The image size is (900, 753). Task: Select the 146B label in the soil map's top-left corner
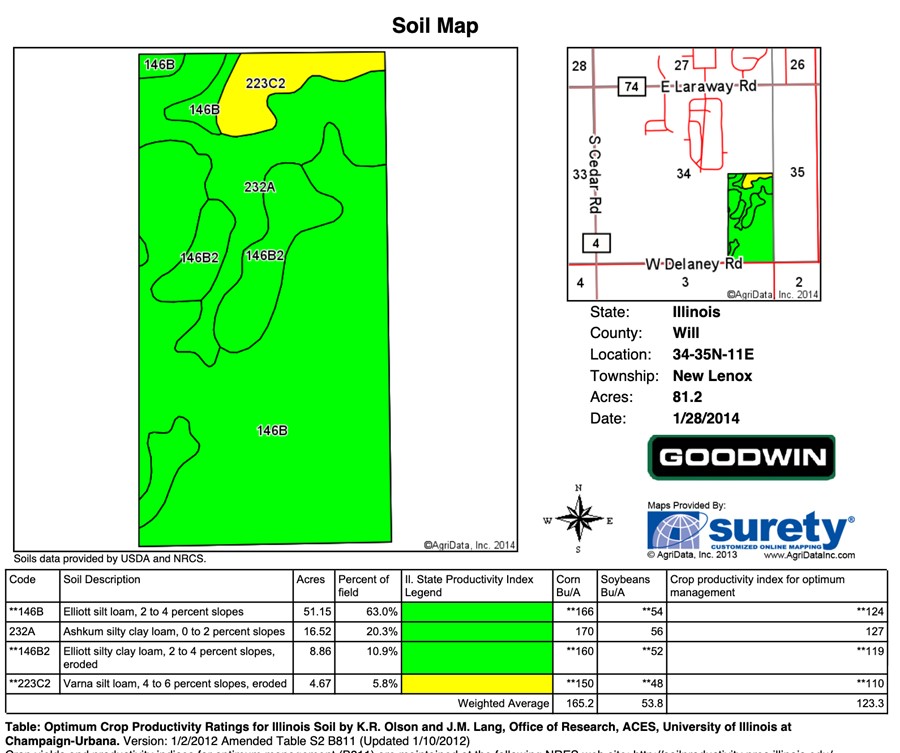(x=159, y=65)
